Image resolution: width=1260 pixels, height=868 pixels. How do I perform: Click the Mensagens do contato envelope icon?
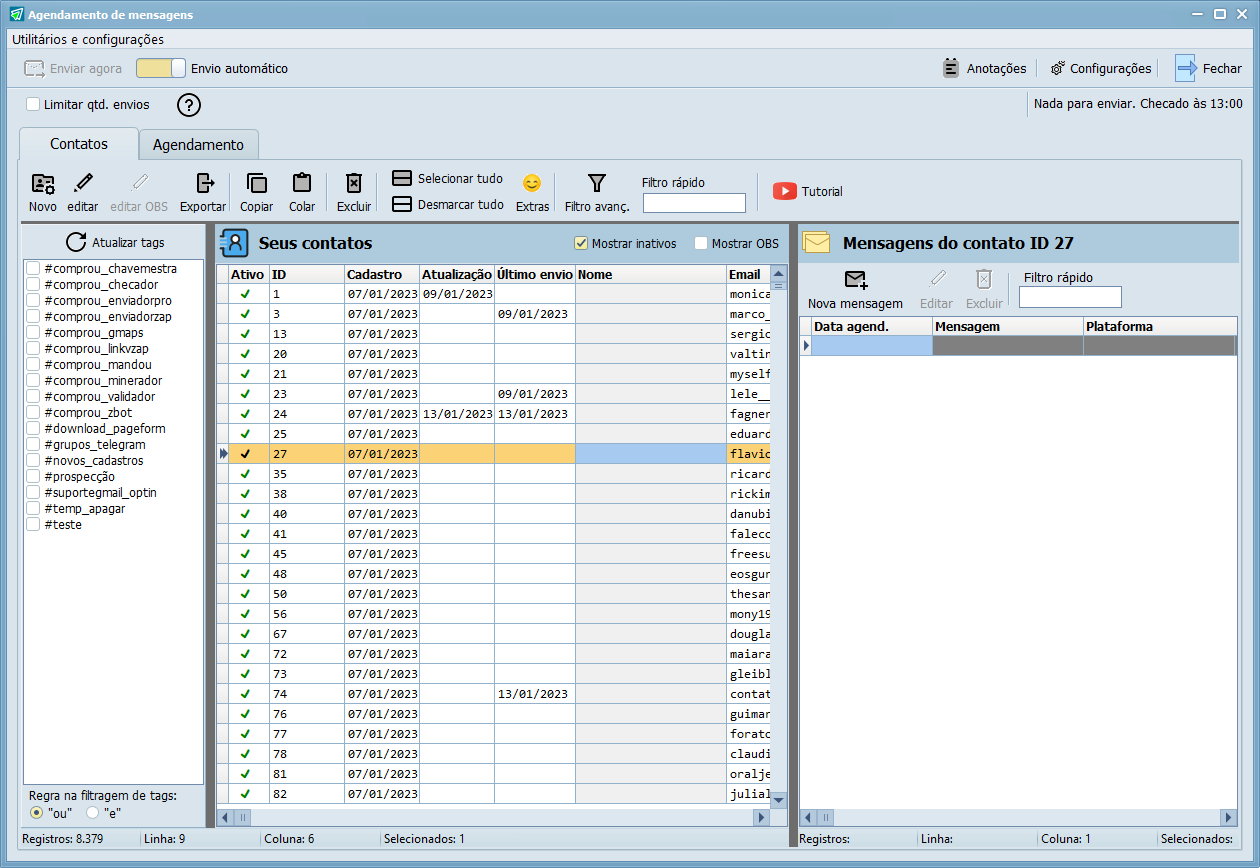817,243
